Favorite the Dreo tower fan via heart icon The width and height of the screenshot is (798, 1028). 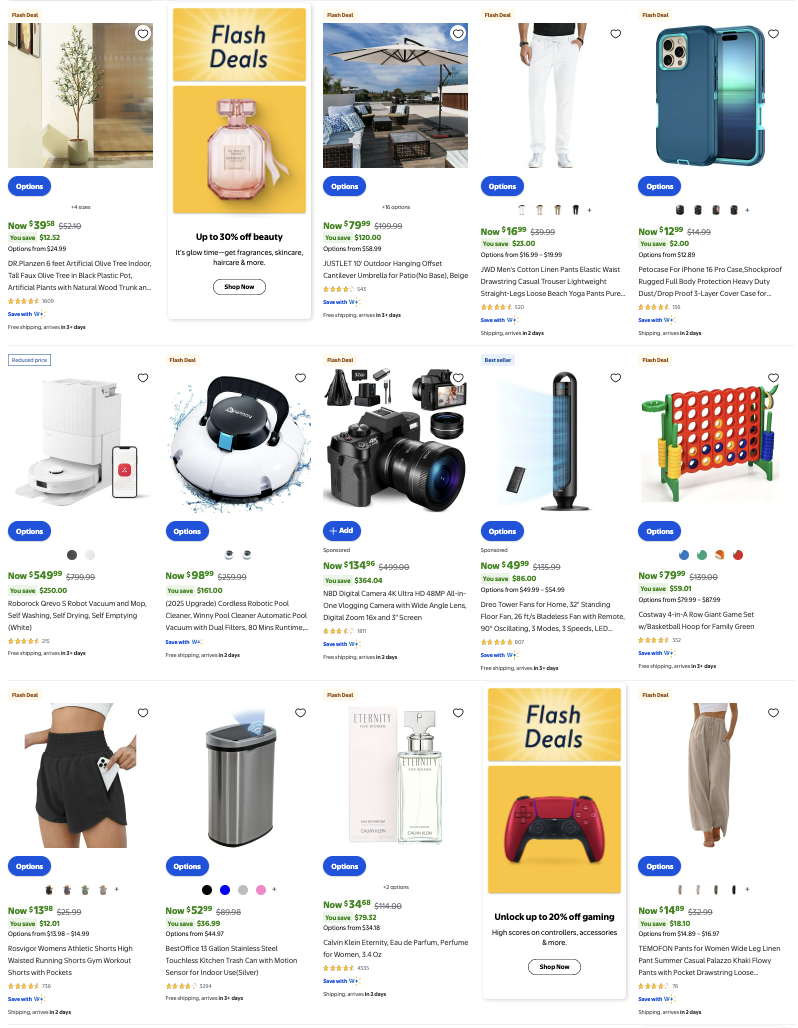click(616, 378)
